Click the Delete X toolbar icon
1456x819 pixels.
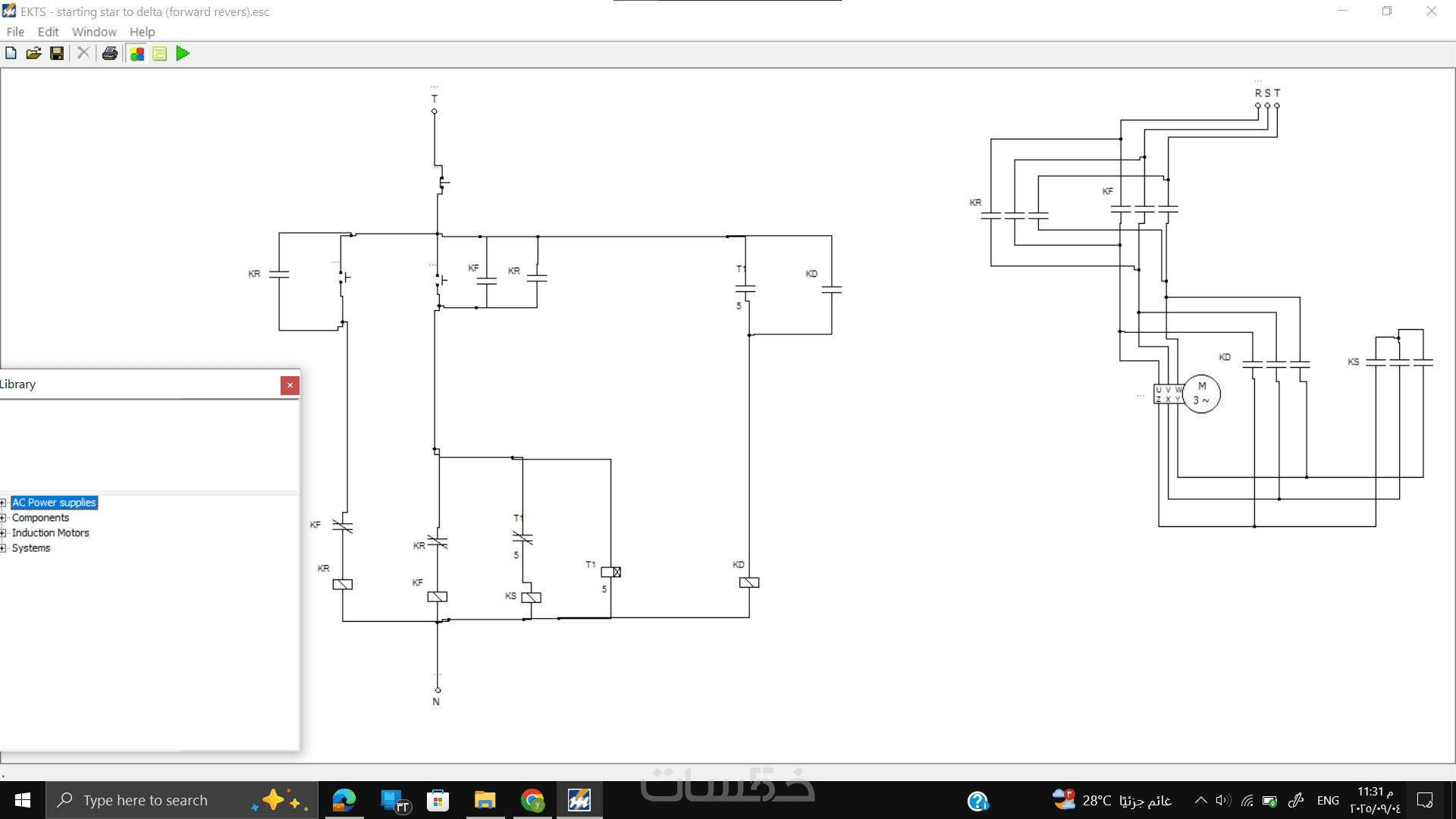tap(83, 53)
